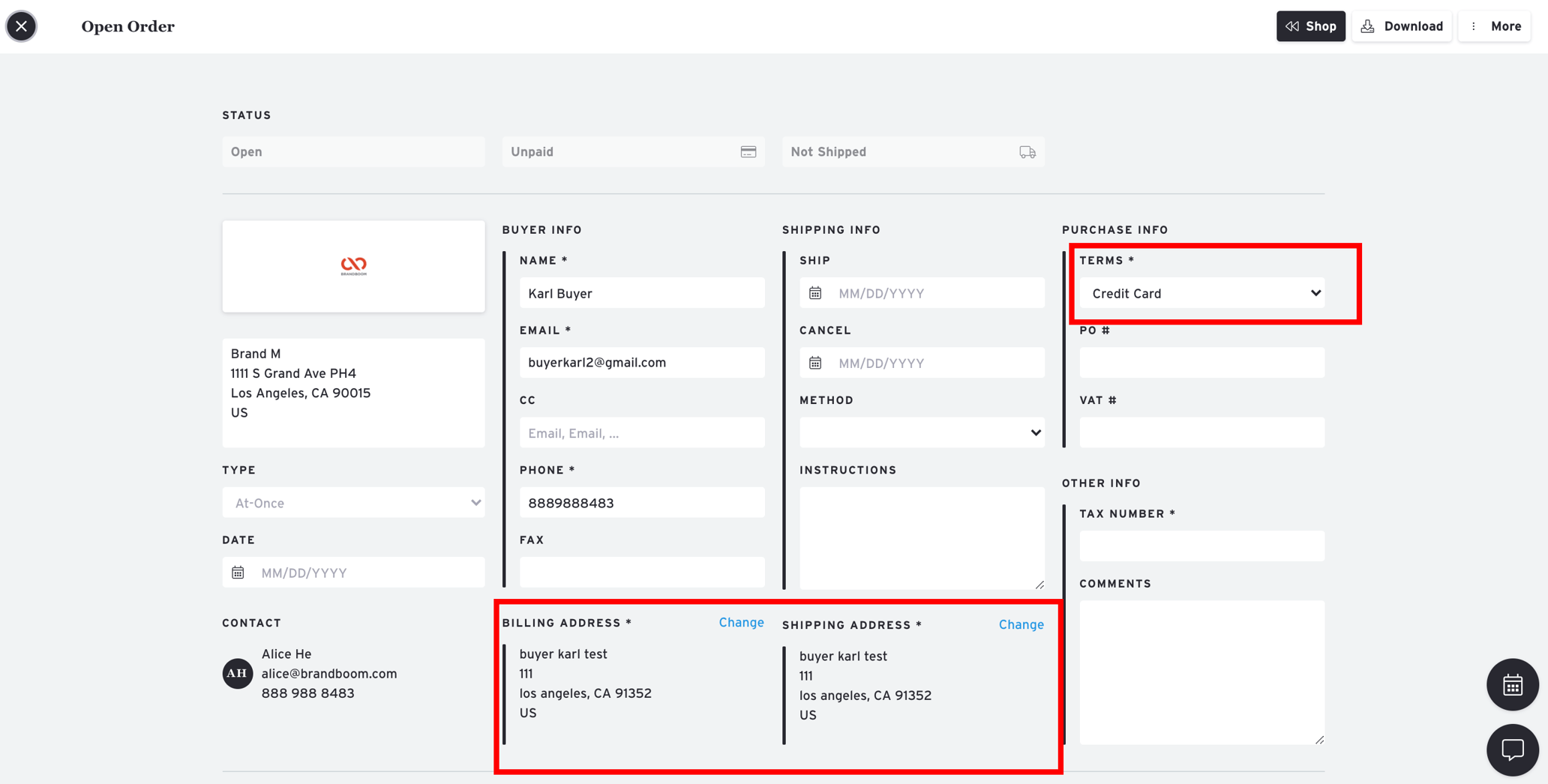Click the truck icon in Not Shipped field
Viewport: 1548px width, 784px height.
[1027, 151]
